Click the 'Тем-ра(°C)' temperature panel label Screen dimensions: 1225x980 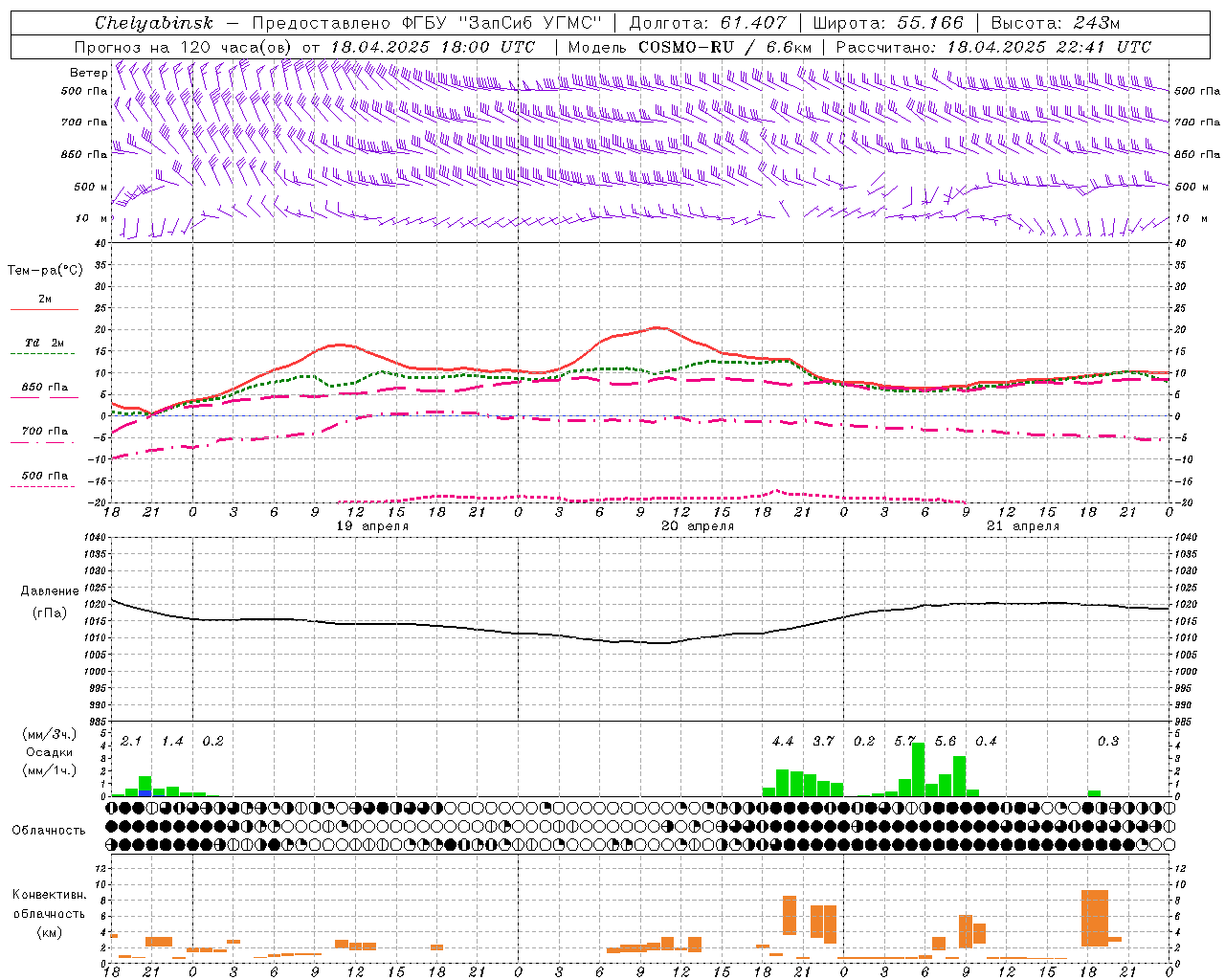(45, 271)
